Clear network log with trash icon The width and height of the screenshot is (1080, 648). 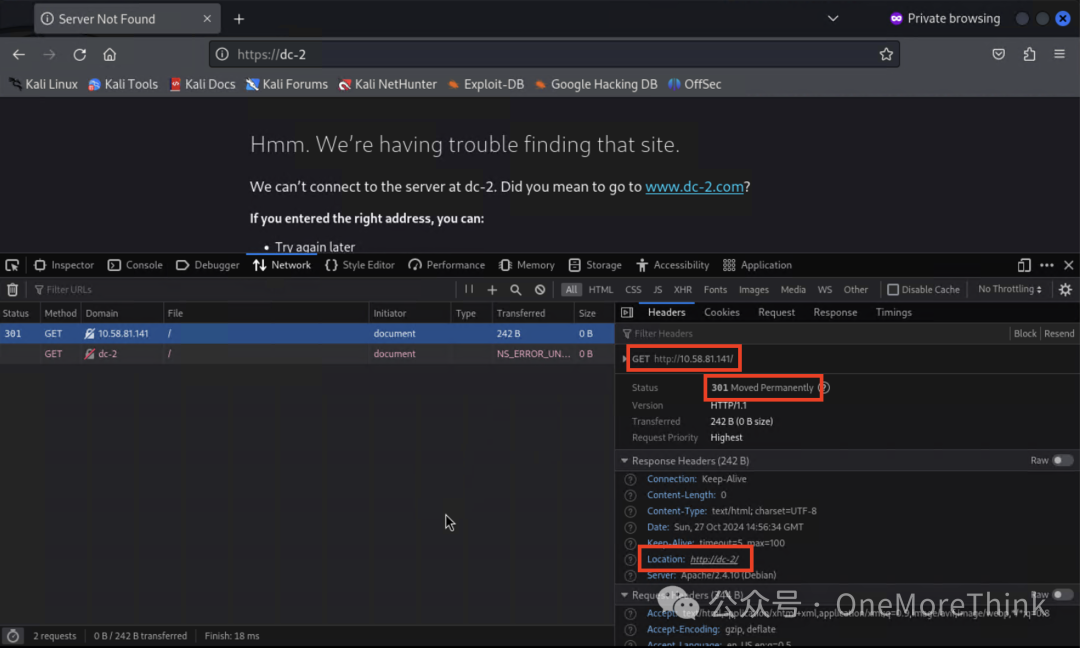12,290
